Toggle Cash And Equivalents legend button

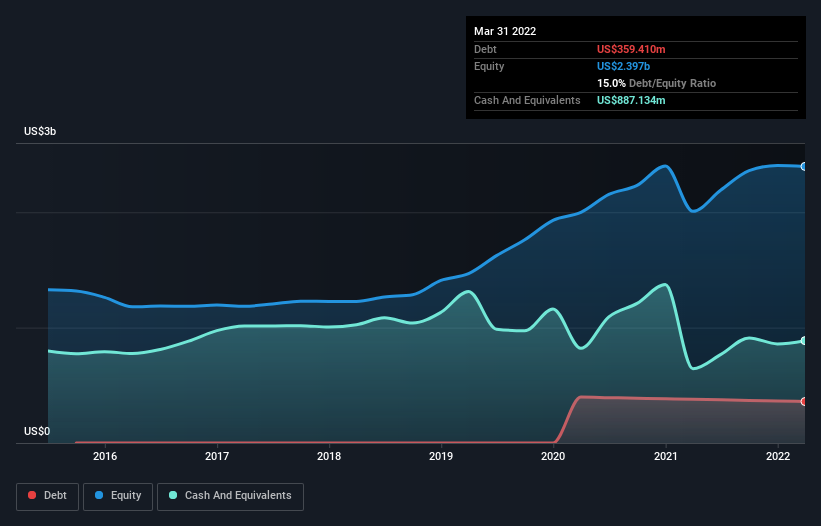[230, 496]
